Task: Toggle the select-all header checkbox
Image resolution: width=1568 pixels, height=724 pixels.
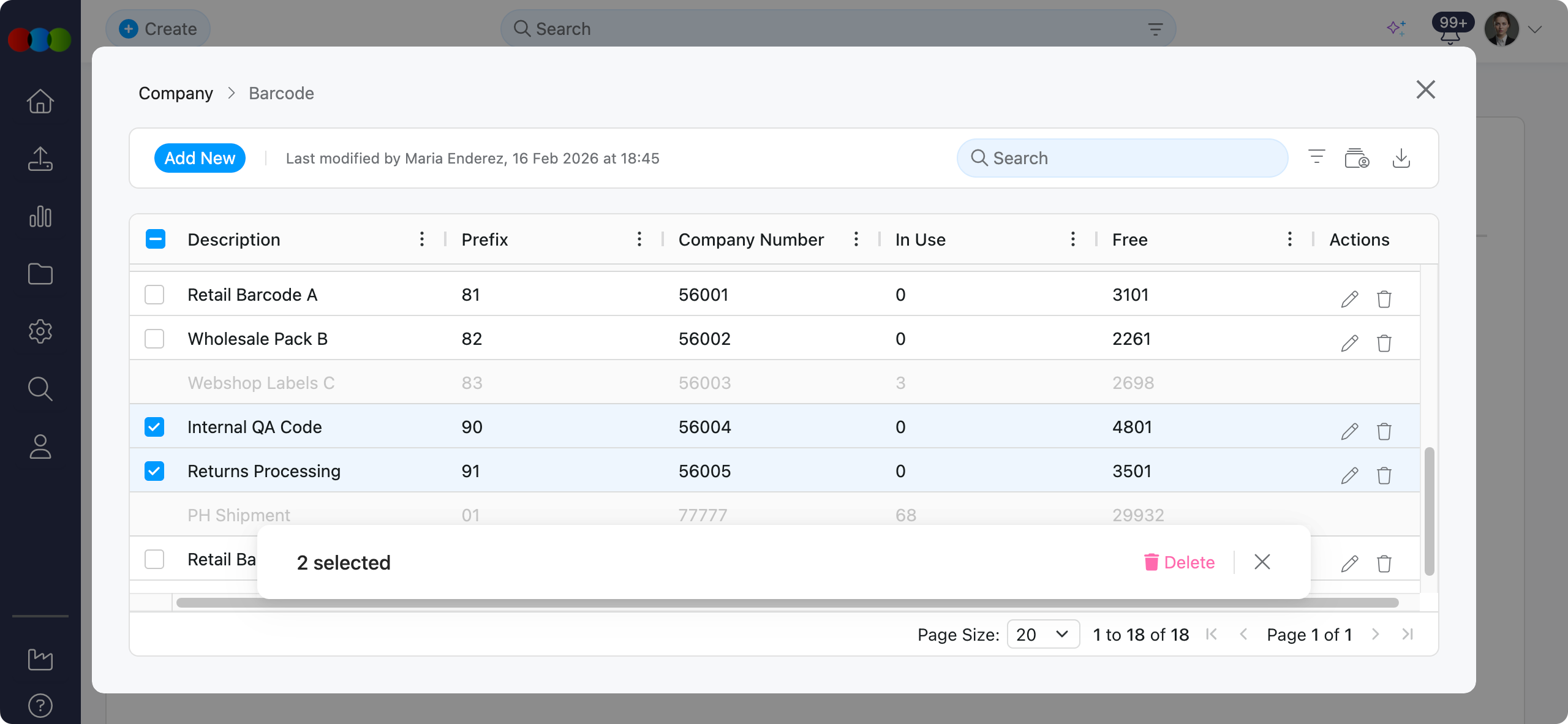Action: 156,239
